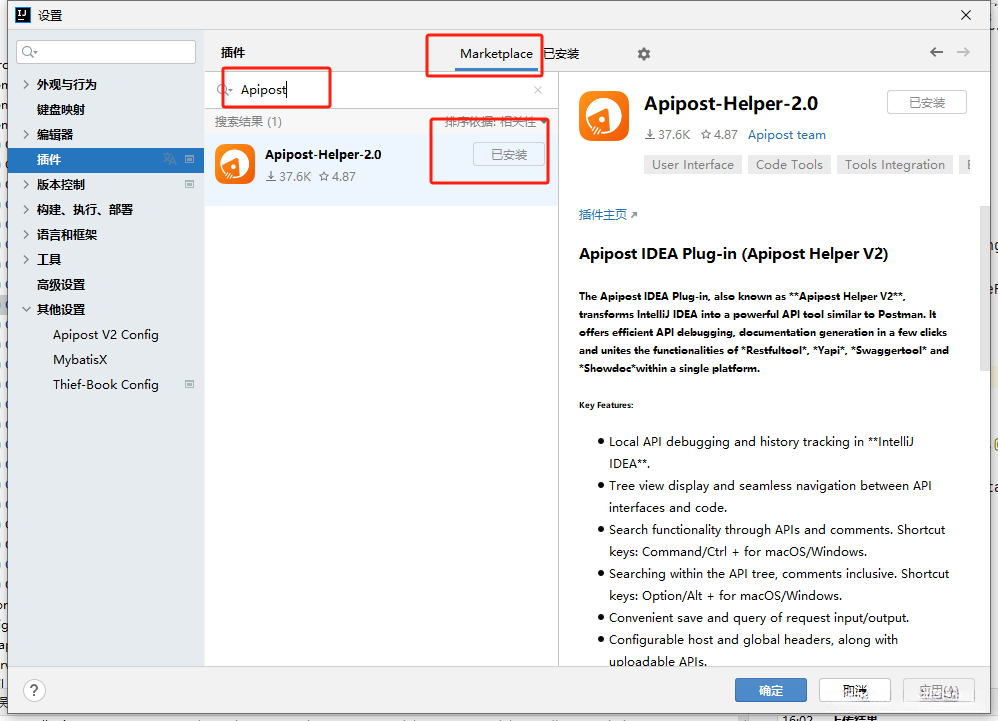Screen dimensions: 998x721
Task: Click the 4.87 rating in plugin details
Action: pos(719,135)
